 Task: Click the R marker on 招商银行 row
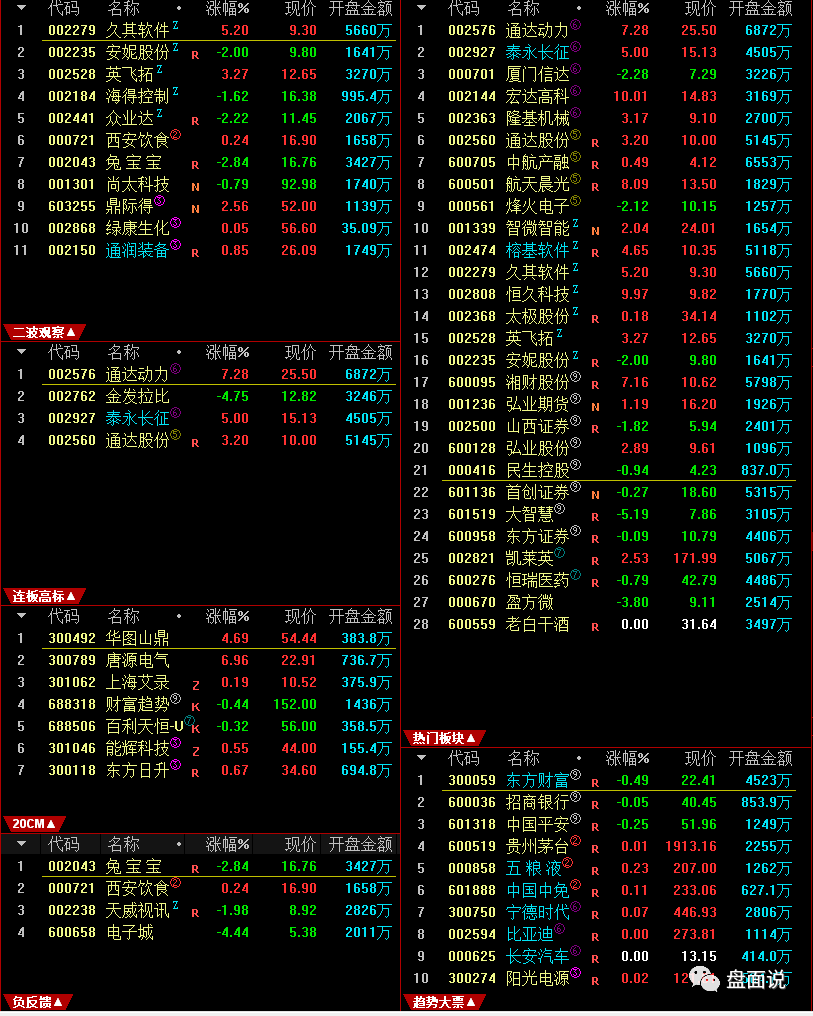(x=595, y=805)
